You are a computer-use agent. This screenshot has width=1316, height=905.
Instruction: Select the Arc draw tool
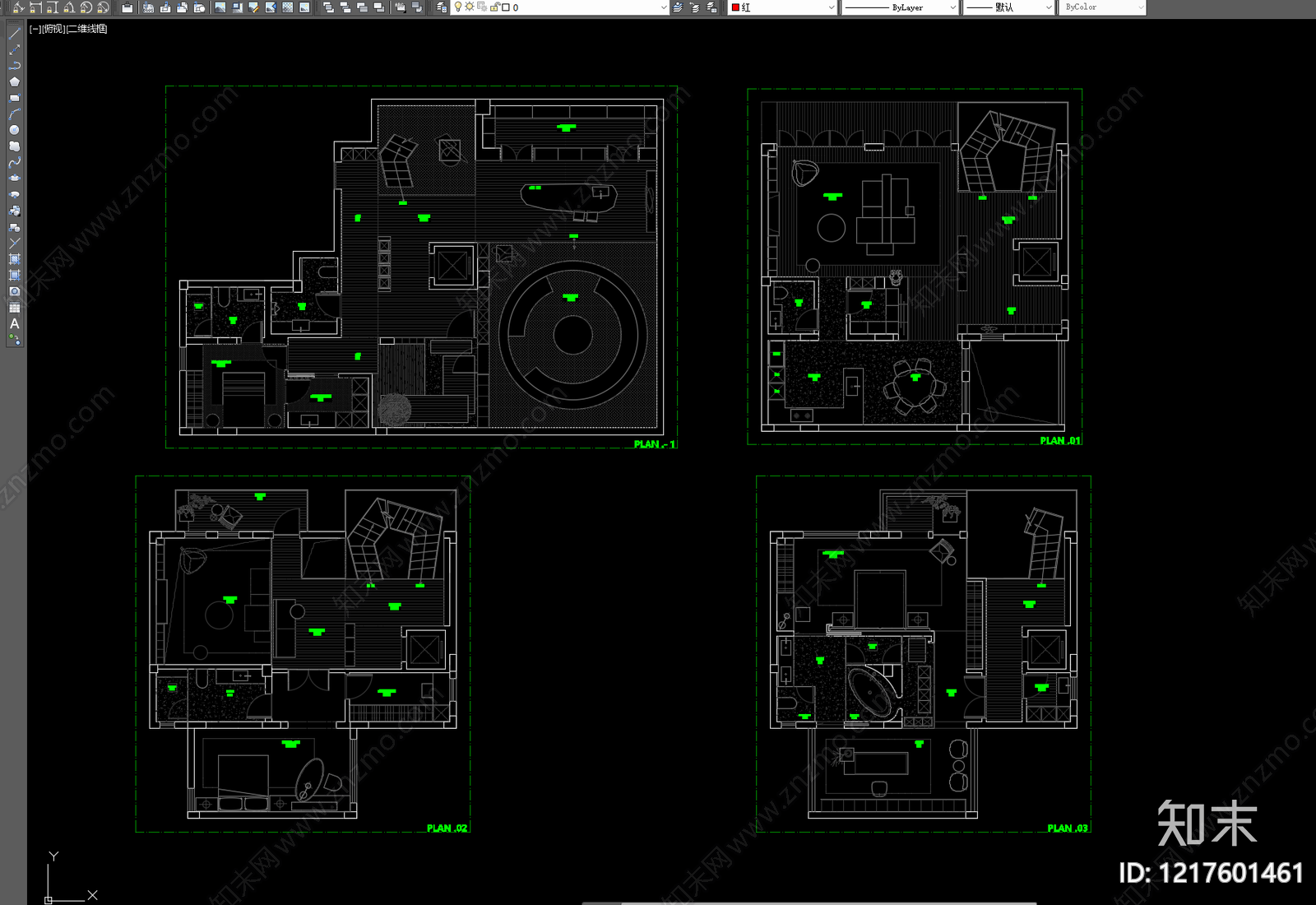coord(15,114)
